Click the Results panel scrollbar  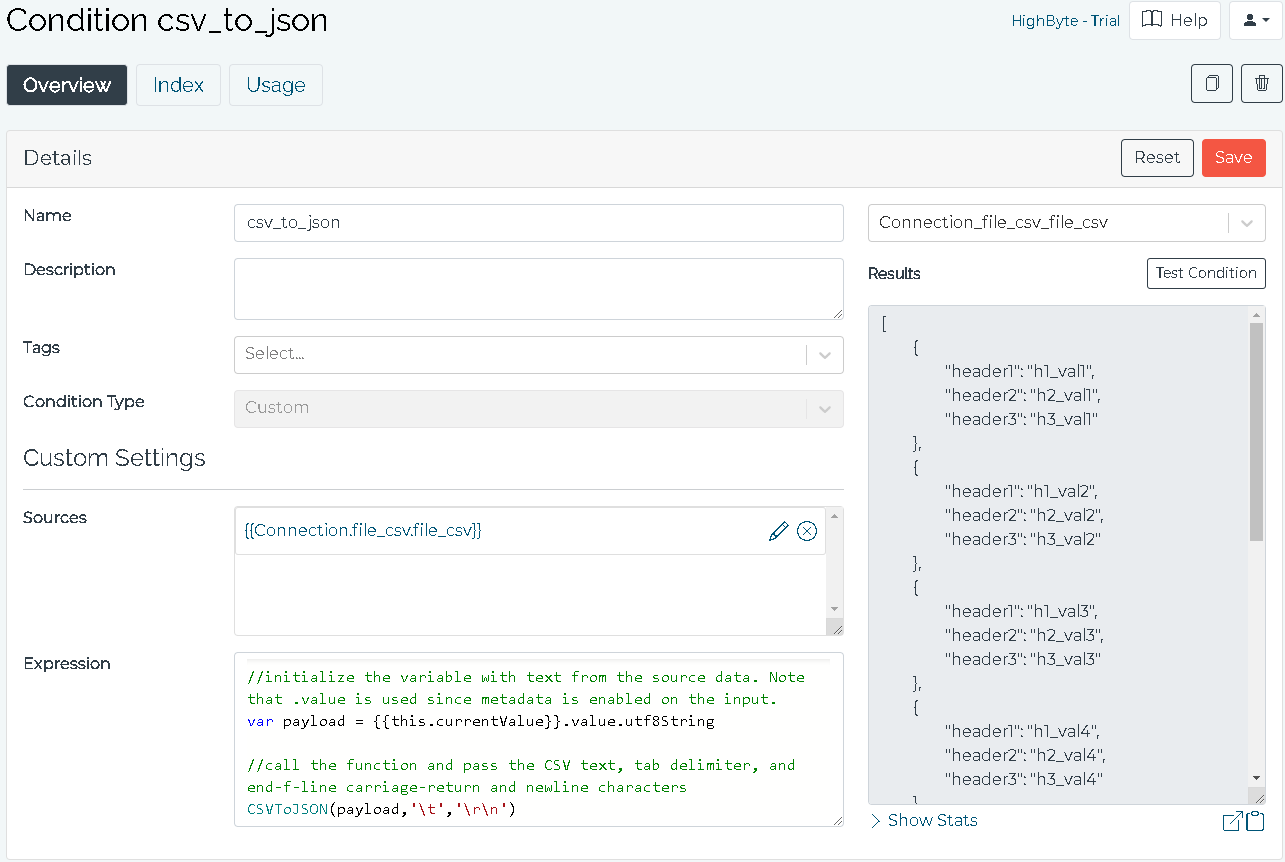click(1257, 430)
